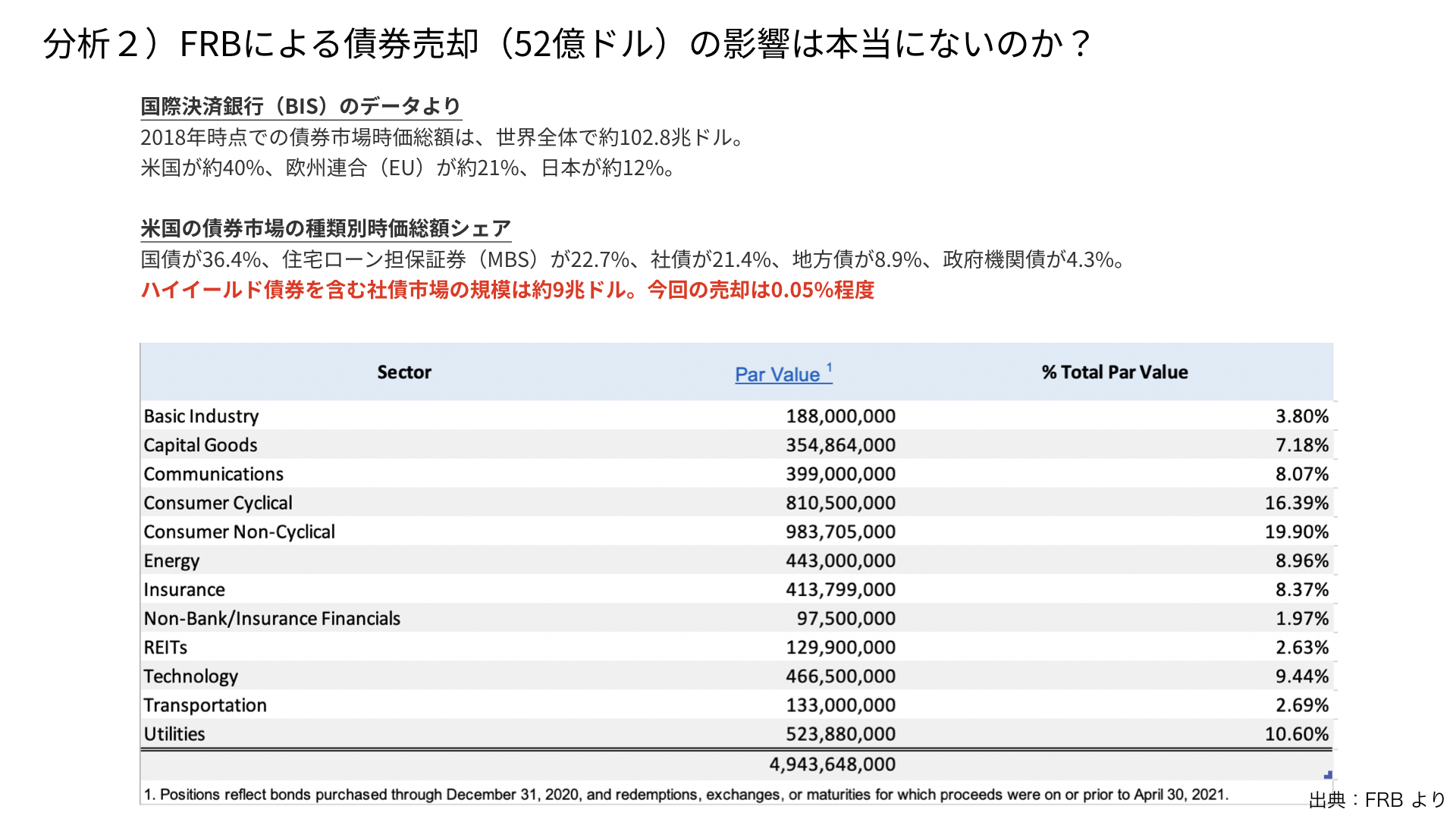Click the 354,864,000 par value cell
This screenshot has width=1456, height=819.
point(840,445)
